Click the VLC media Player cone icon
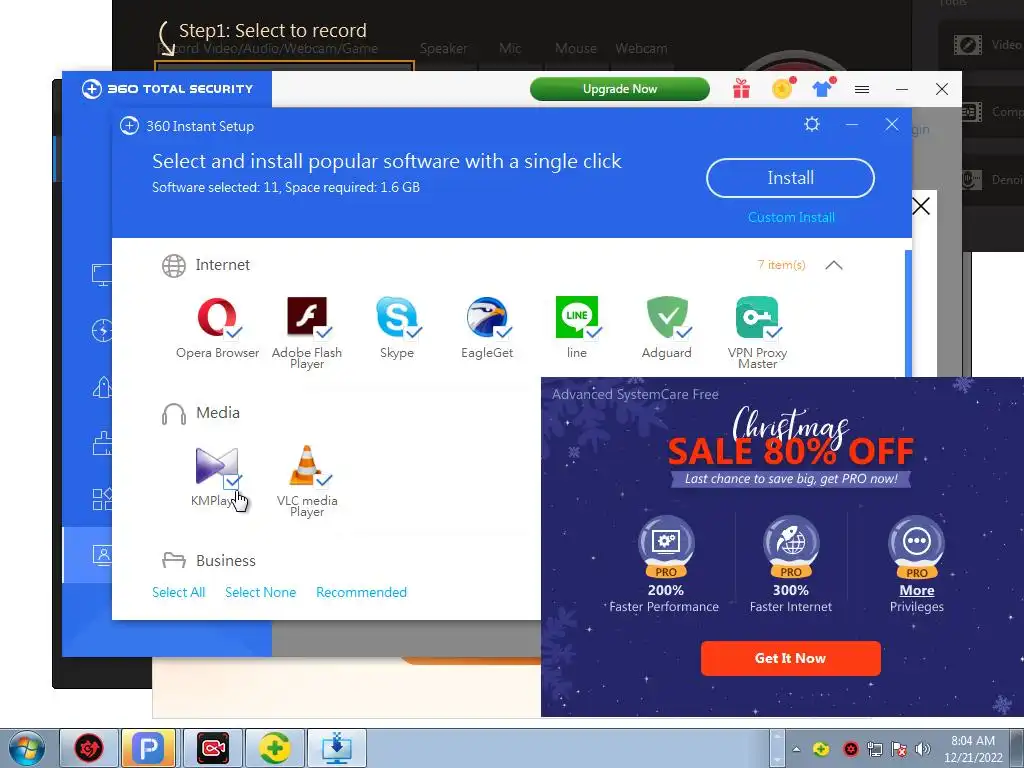This screenshot has height=768, width=1024. [306, 465]
